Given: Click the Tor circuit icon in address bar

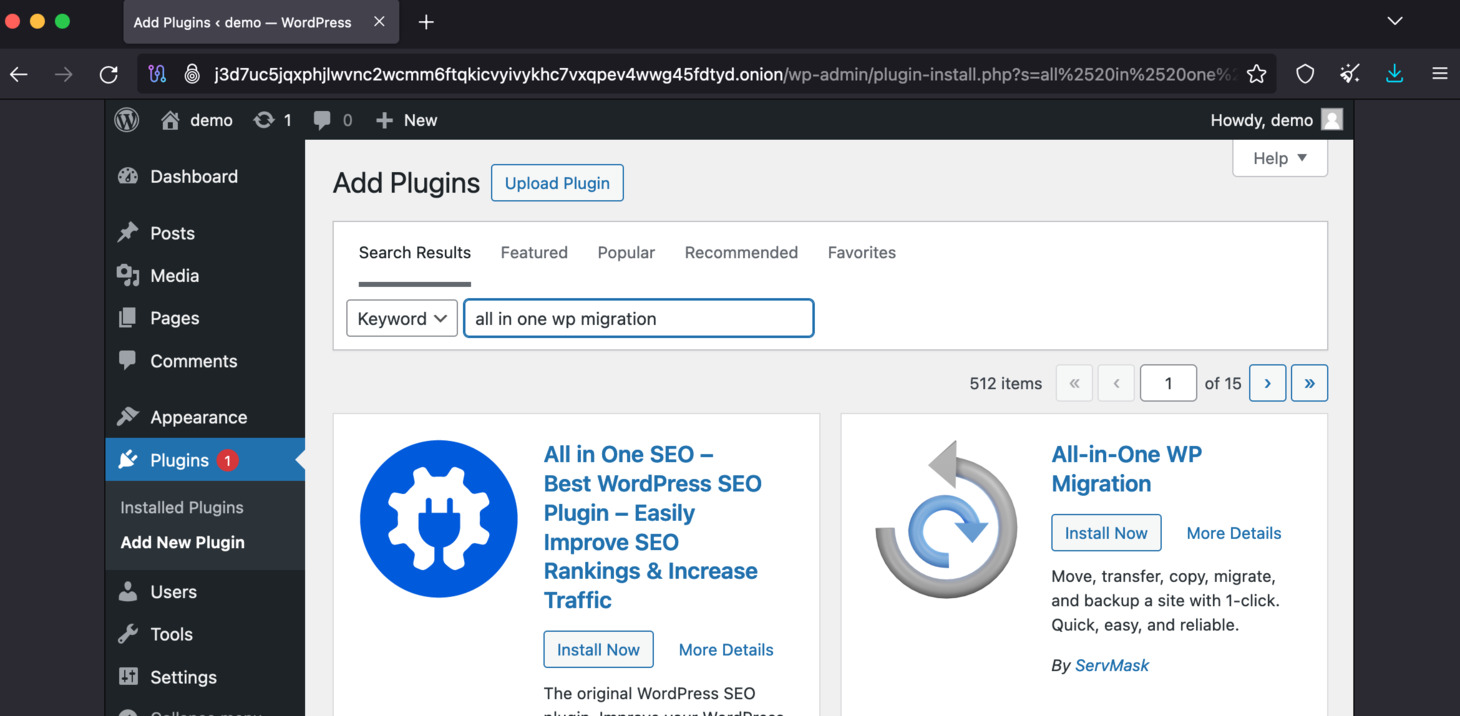Looking at the screenshot, I should [158, 74].
